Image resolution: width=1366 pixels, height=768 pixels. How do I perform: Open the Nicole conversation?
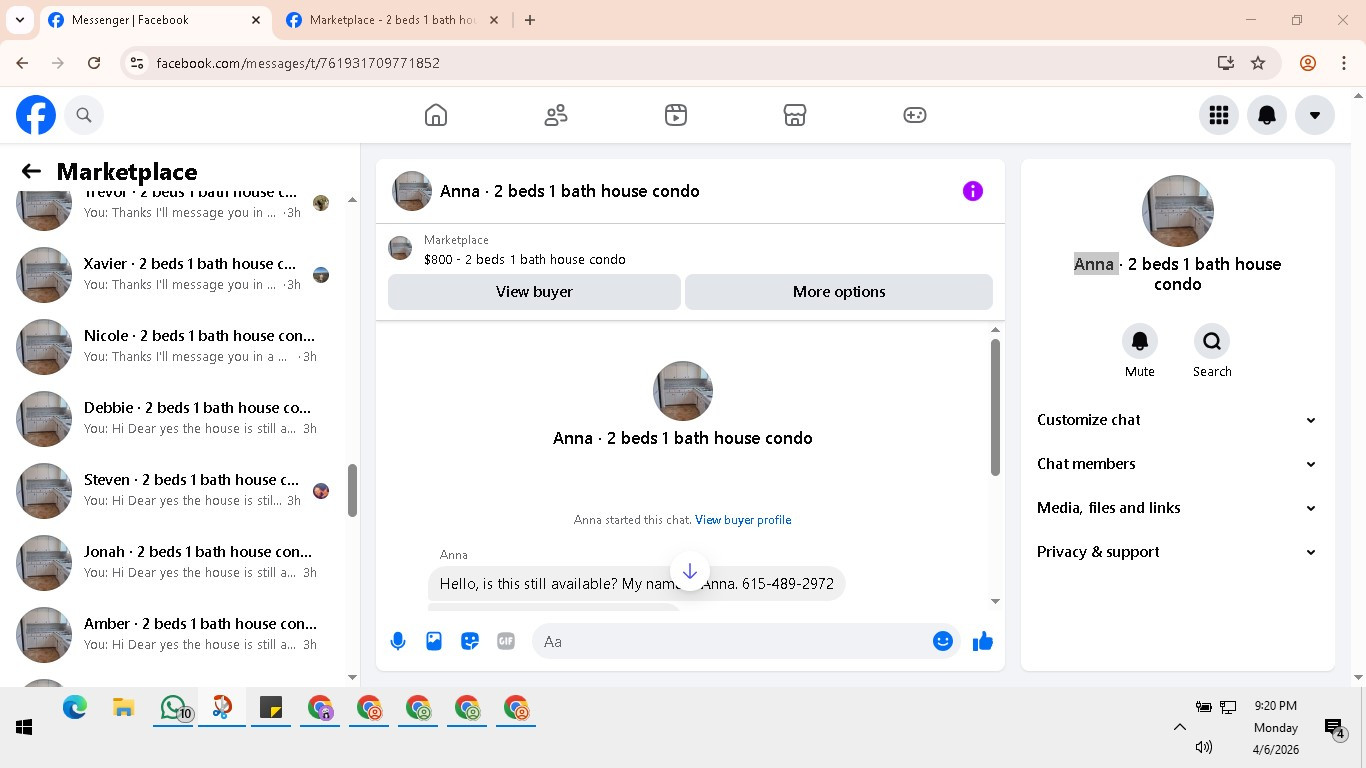point(175,346)
